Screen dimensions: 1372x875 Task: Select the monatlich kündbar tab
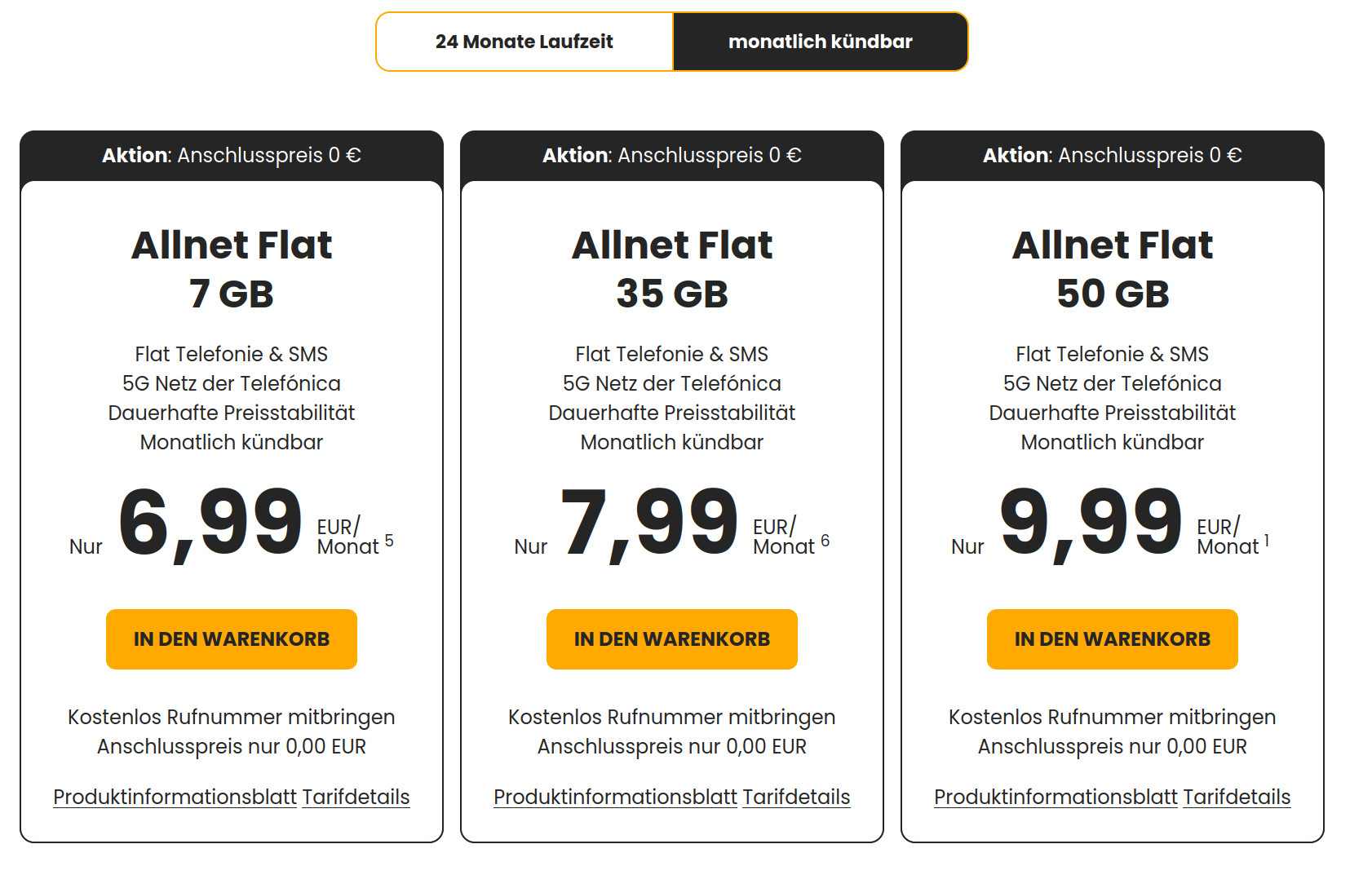pyautogui.click(x=821, y=41)
